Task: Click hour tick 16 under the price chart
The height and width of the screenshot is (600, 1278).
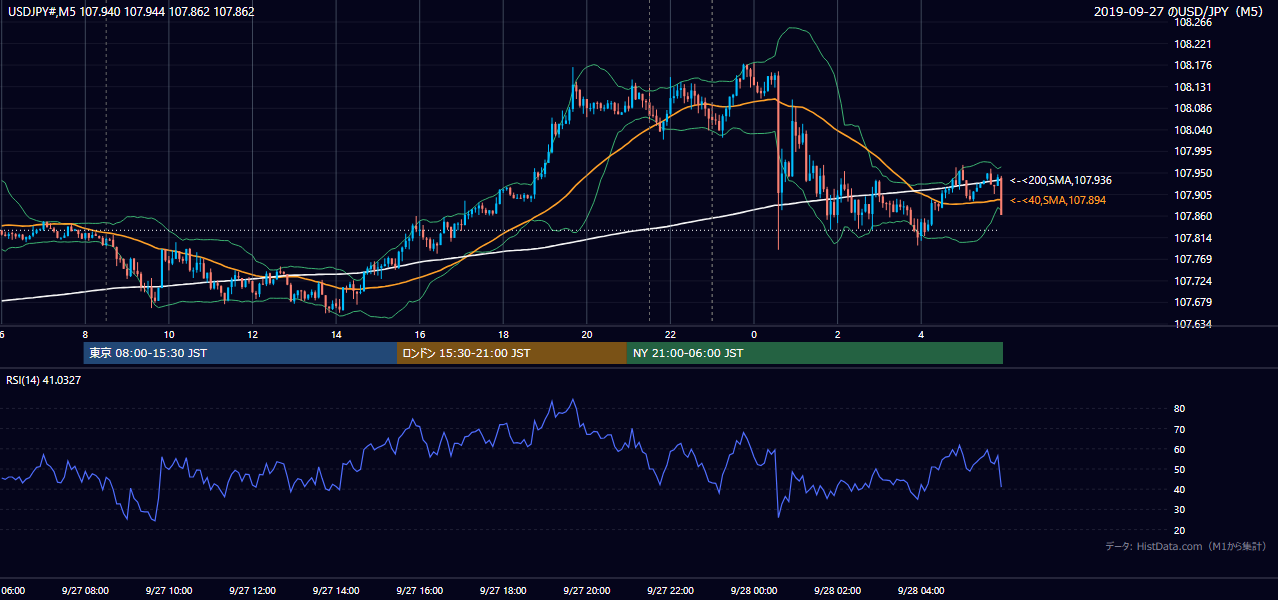Action: tap(420, 334)
